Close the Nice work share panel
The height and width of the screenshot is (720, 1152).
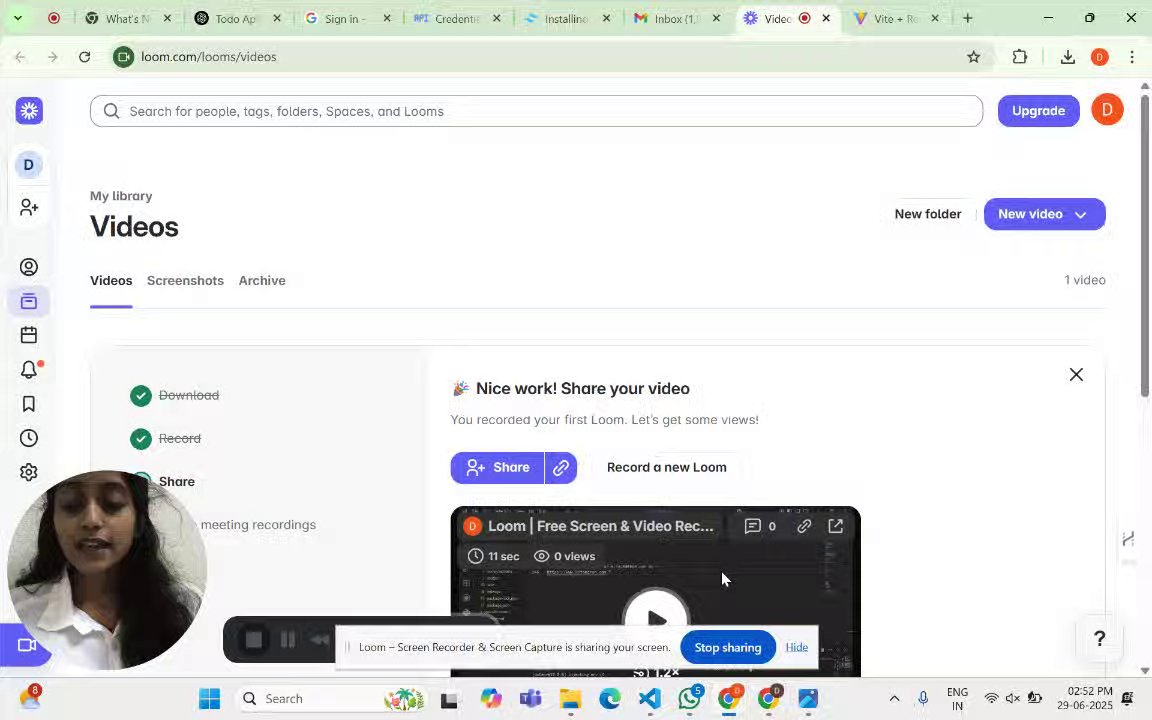[1076, 375]
